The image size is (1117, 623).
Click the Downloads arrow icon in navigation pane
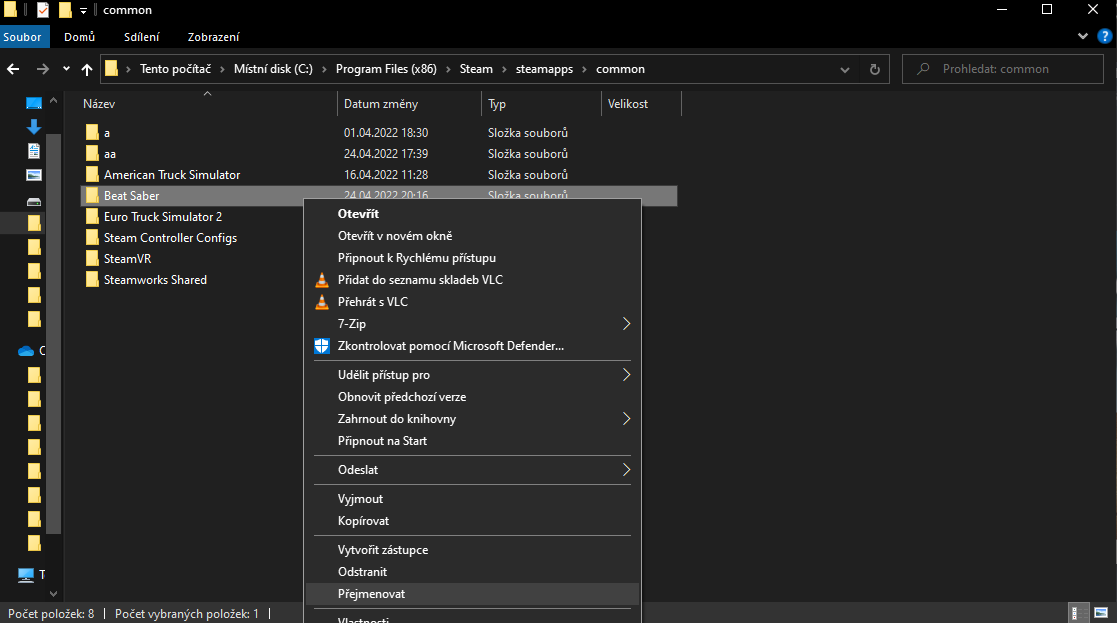click(x=33, y=127)
